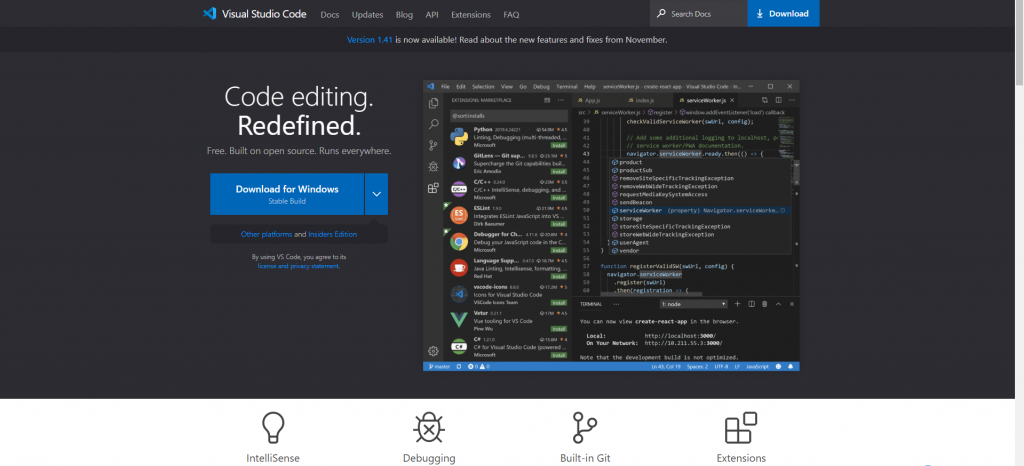The height and width of the screenshot is (466, 1024).
Task: Click Download for Windows Stable Build button
Action: click(287, 194)
